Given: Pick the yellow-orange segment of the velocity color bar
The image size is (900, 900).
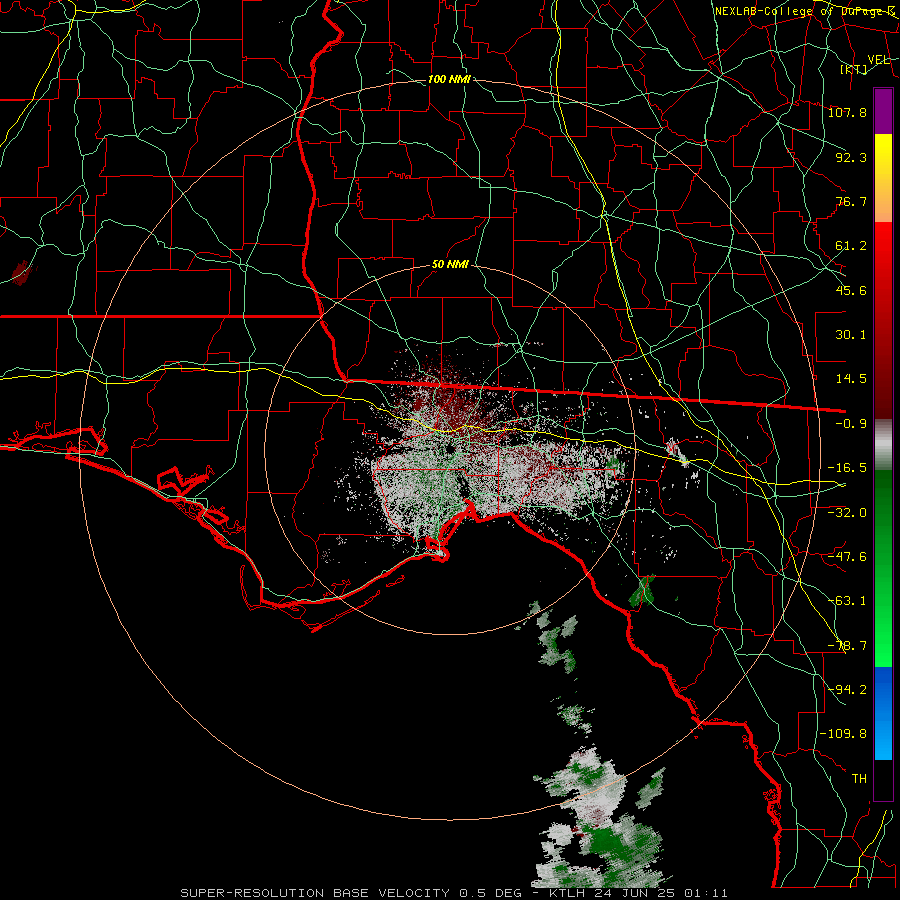Looking at the screenshot, I should 883,178.
